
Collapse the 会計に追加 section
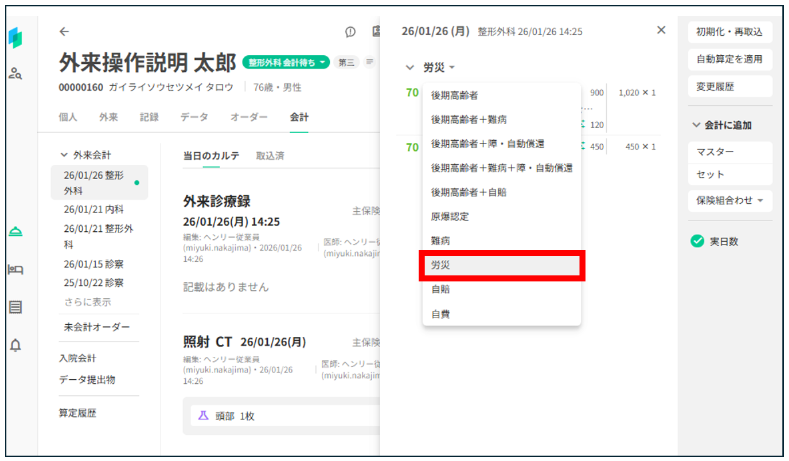click(696, 125)
